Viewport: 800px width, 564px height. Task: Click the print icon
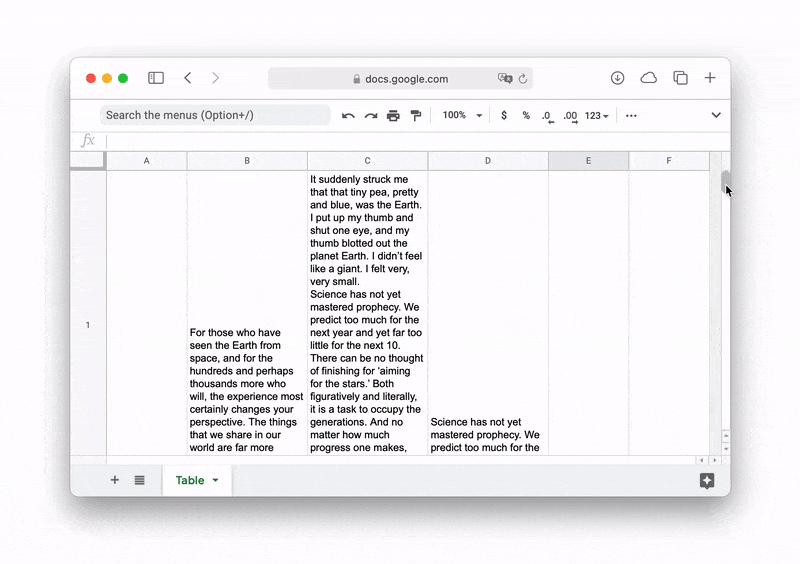tap(393, 116)
